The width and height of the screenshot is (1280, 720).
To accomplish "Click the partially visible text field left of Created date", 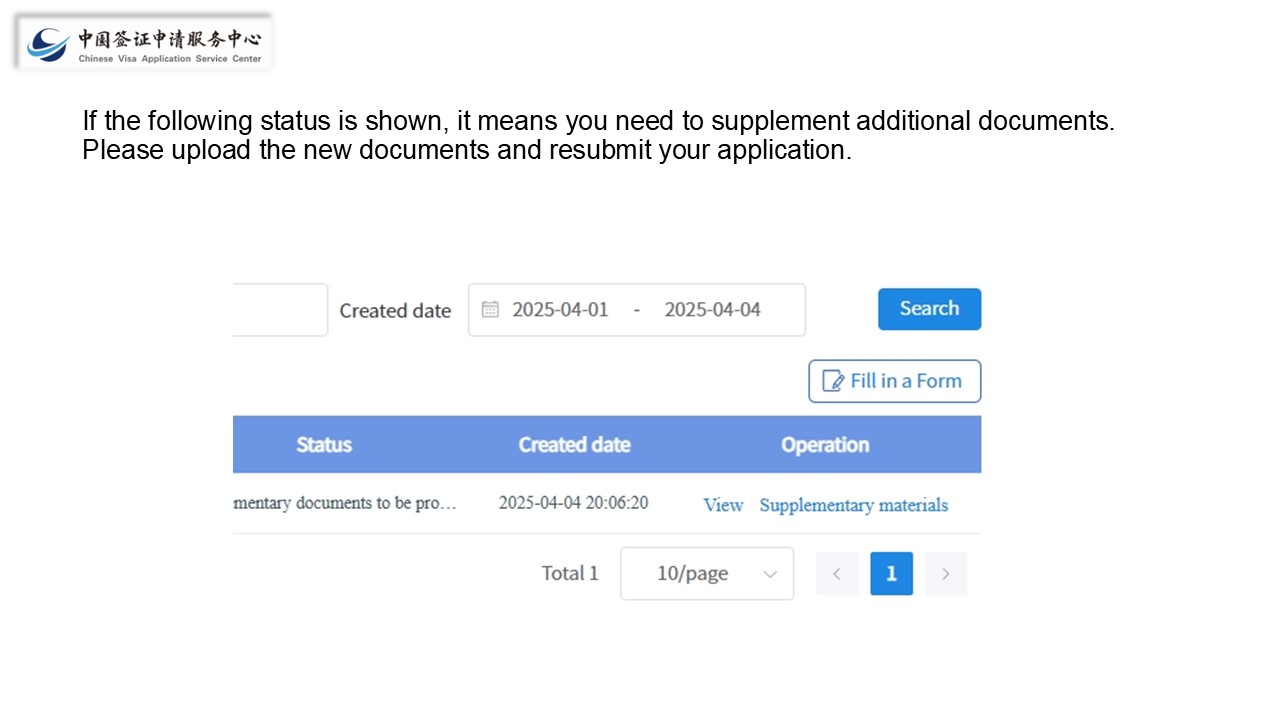I will pos(280,310).
